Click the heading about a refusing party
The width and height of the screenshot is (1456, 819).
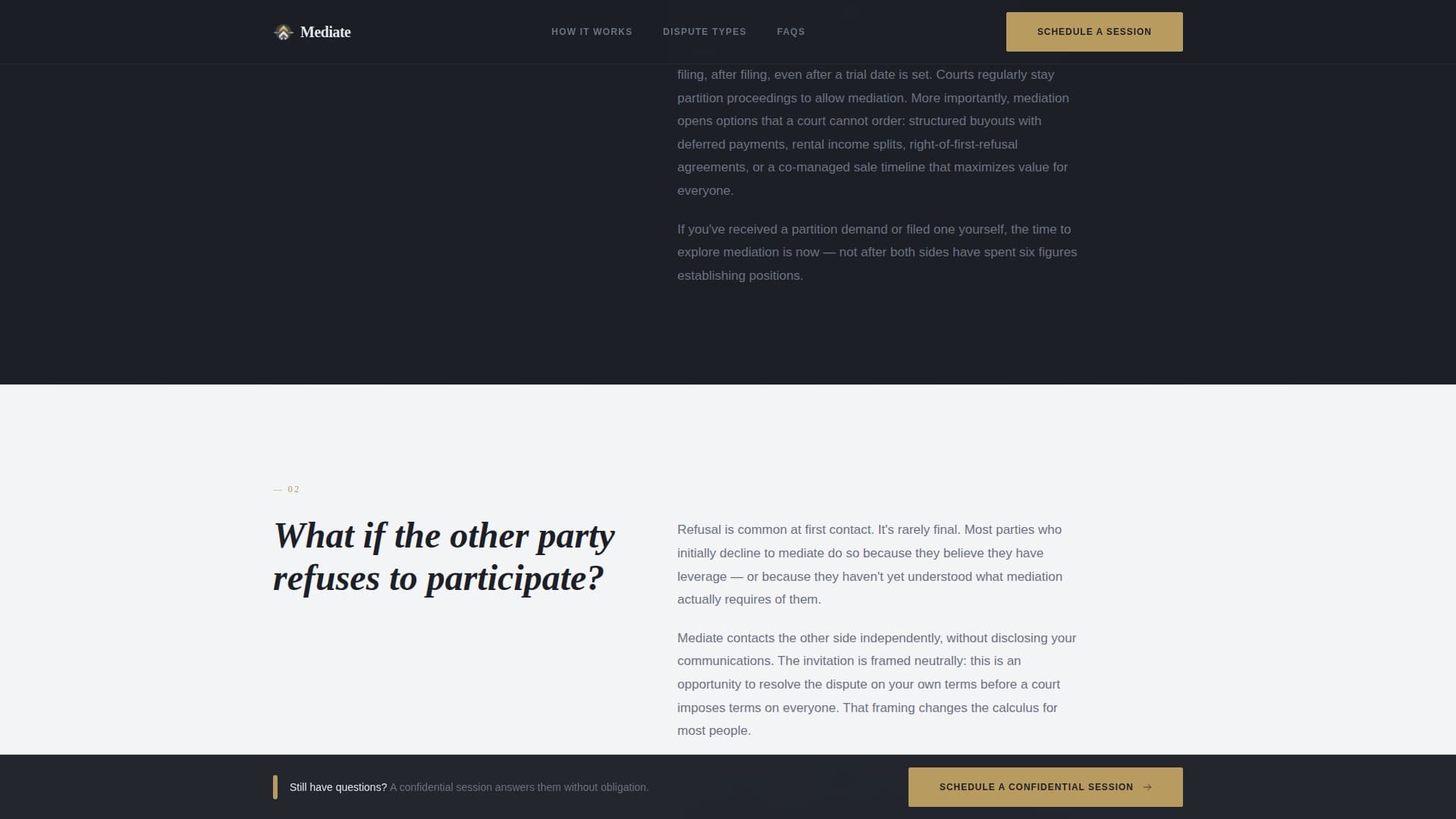click(444, 556)
